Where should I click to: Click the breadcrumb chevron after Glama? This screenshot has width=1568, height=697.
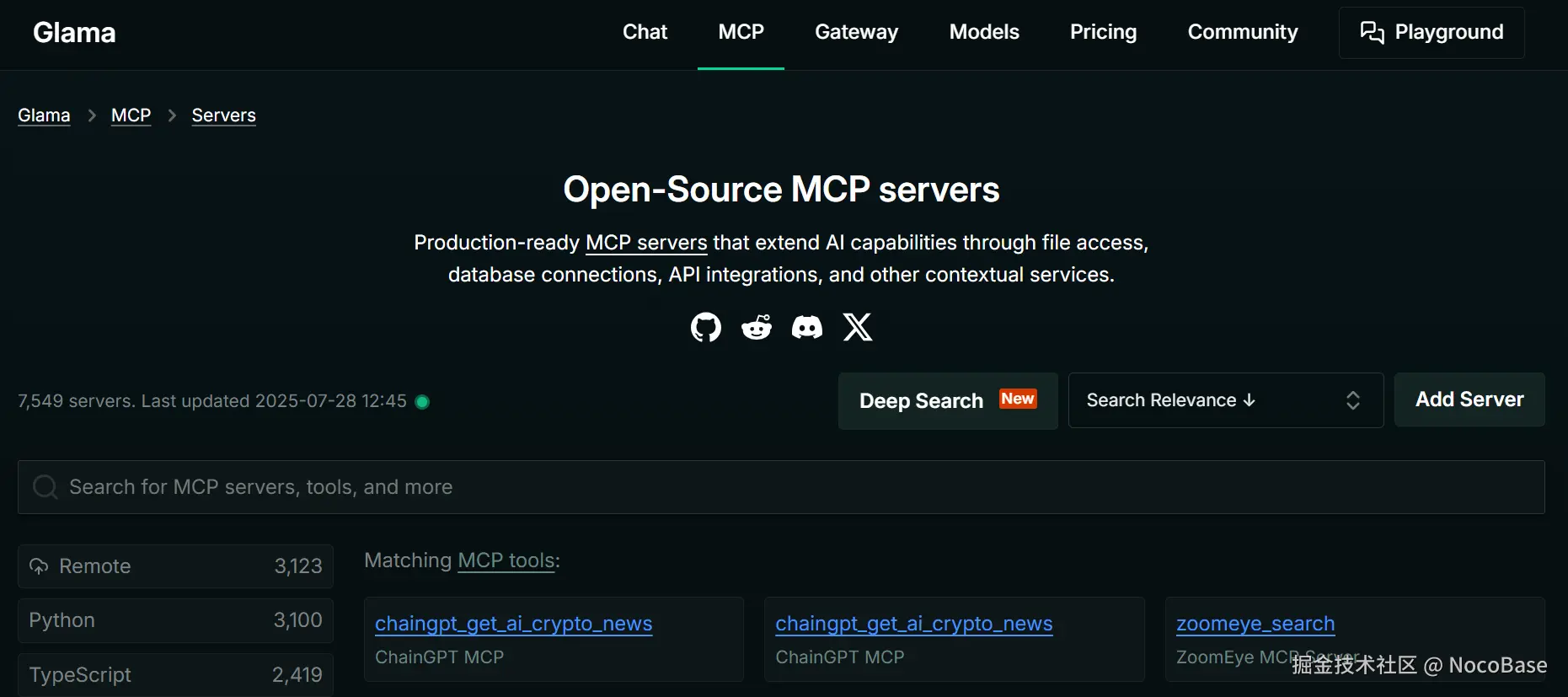92,115
